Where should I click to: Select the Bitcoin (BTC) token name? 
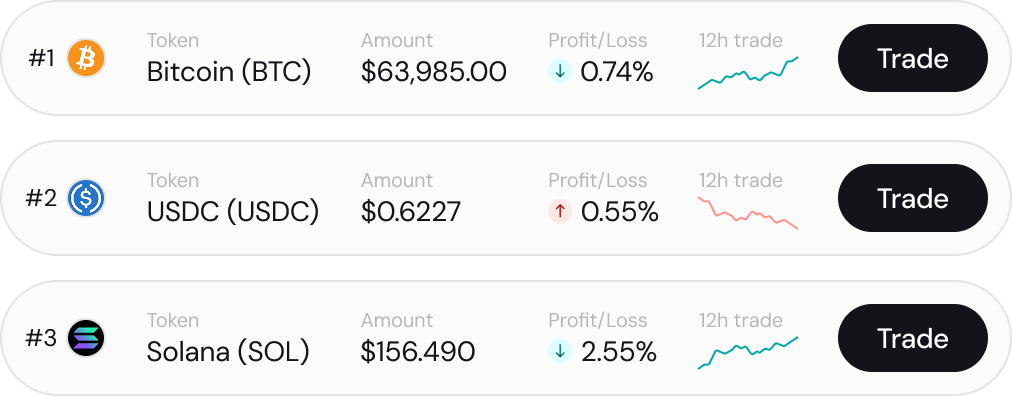(x=229, y=72)
